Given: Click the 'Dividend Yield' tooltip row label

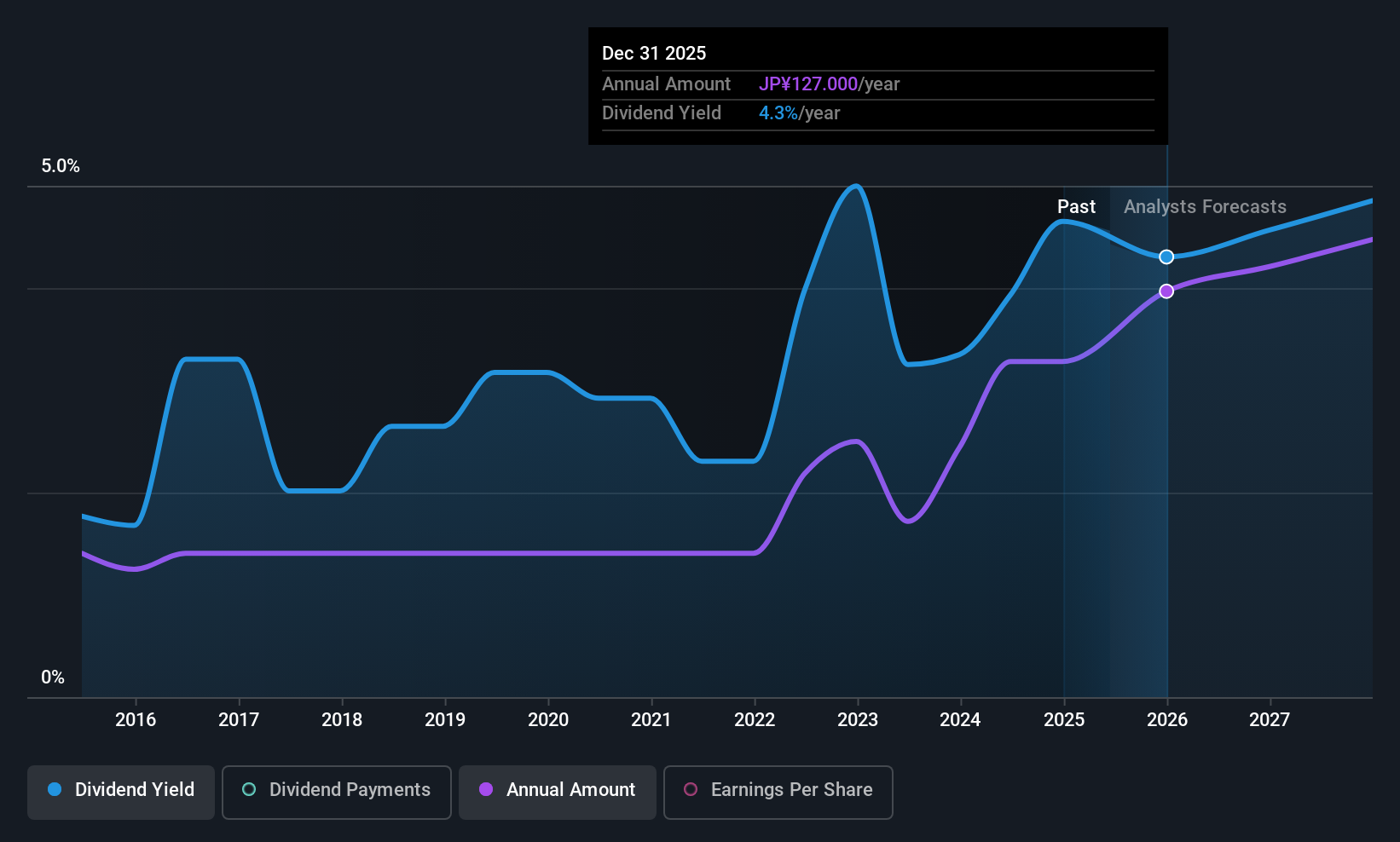Looking at the screenshot, I should click(662, 112).
